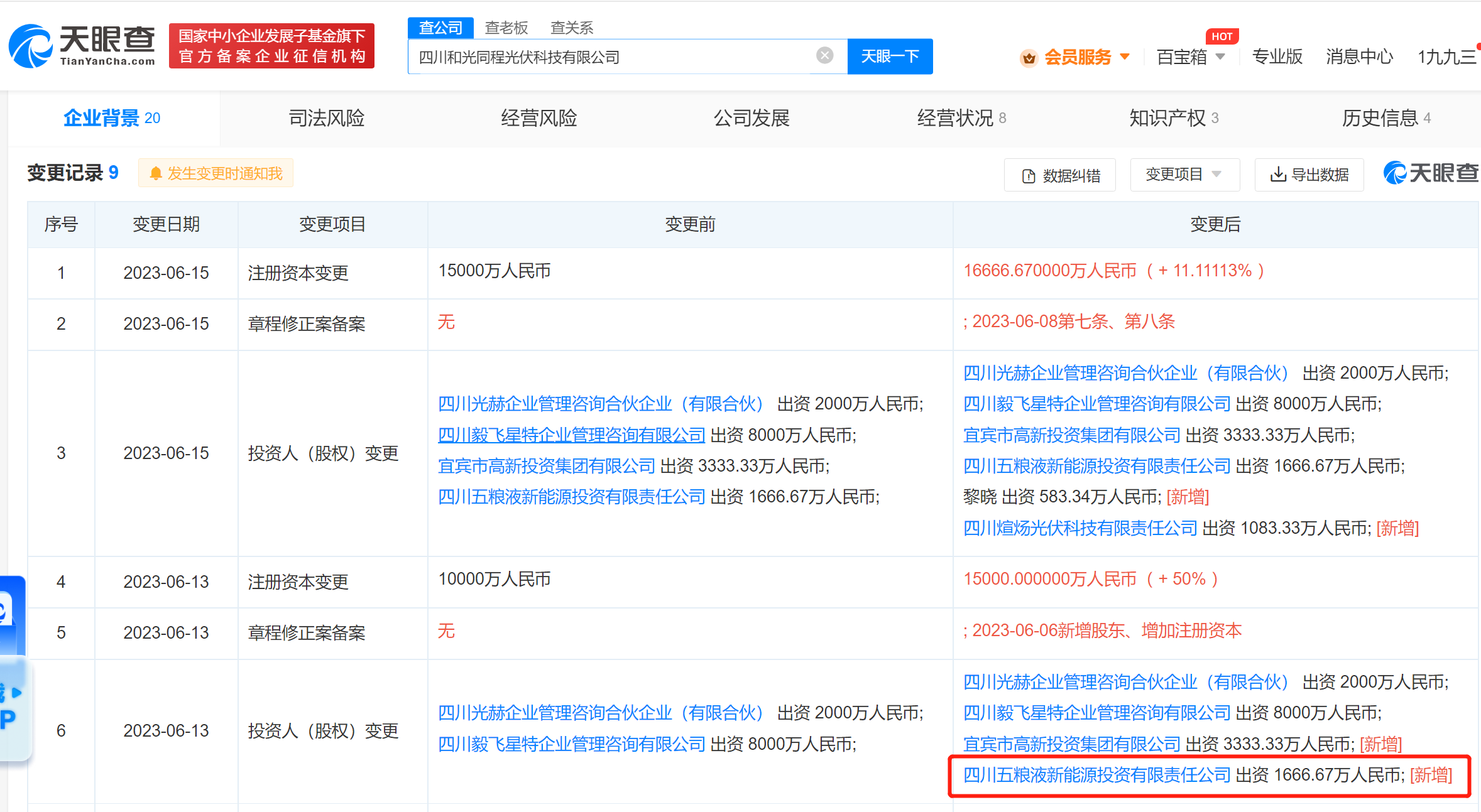Click the 变更项目 column header

[332, 224]
